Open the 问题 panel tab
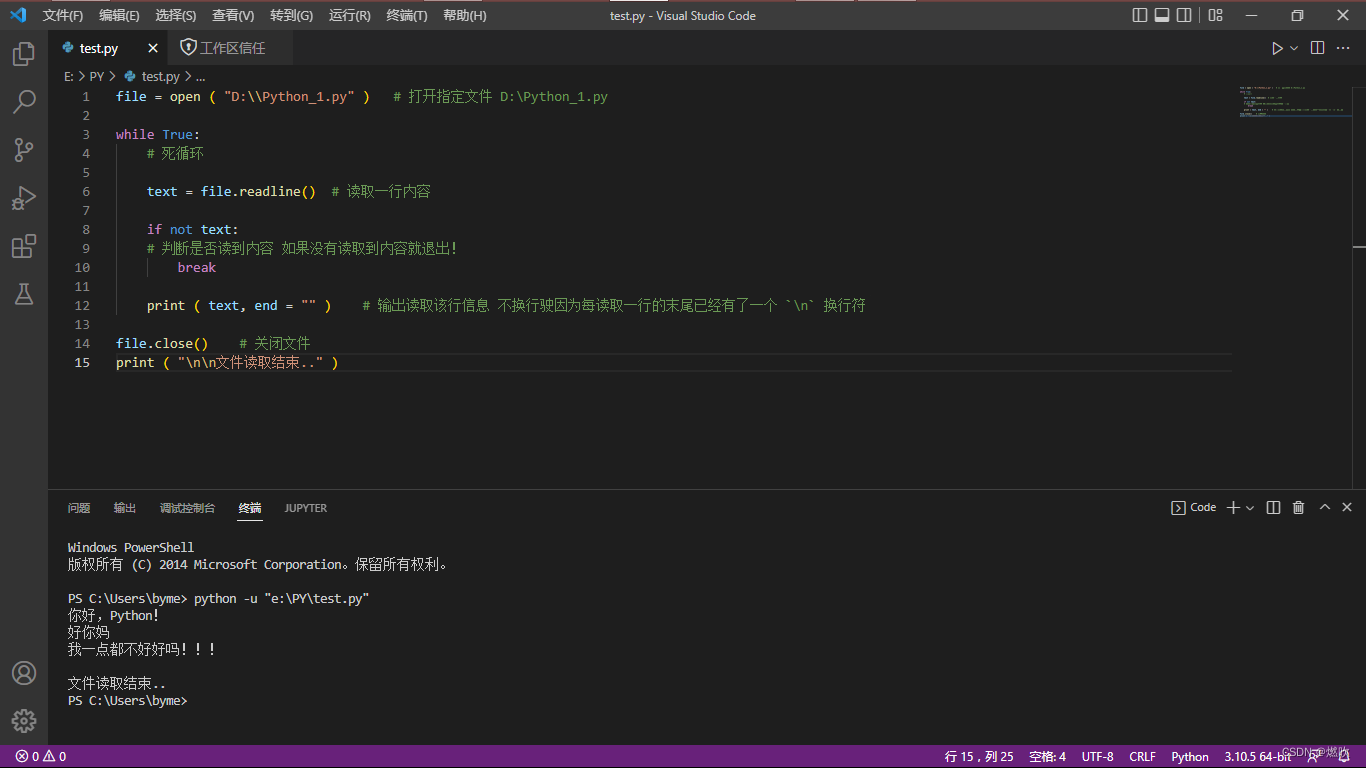This screenshot has height=768, width=1366. pos(79,508)
